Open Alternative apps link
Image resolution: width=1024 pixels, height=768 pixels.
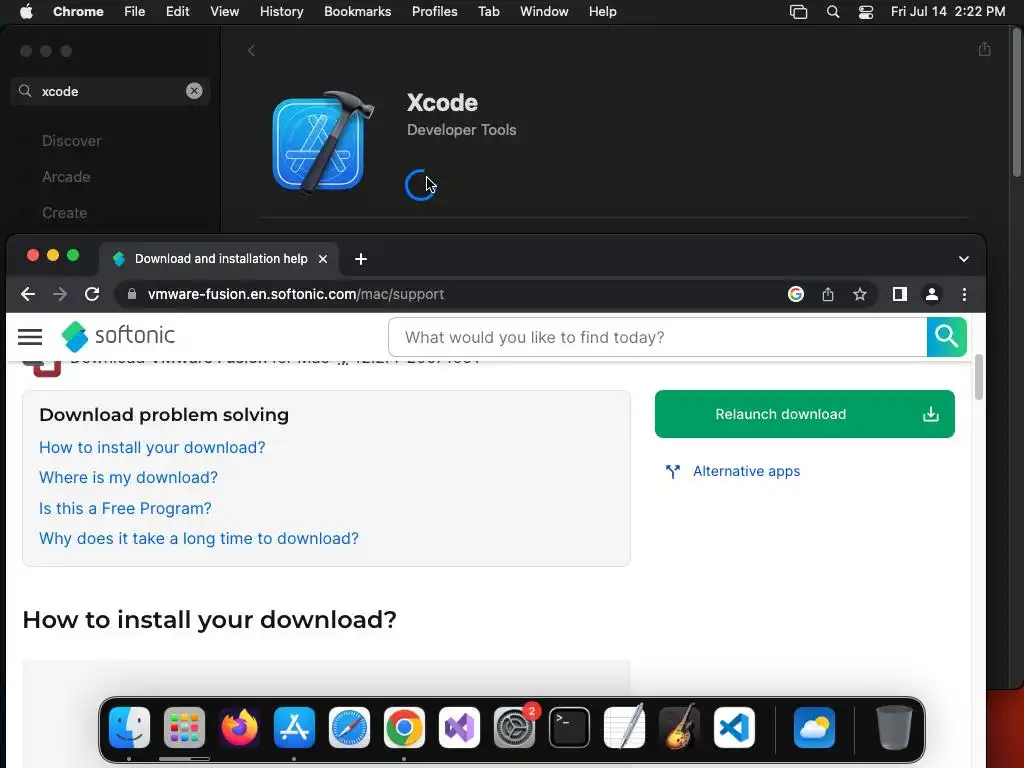[746, 471]
